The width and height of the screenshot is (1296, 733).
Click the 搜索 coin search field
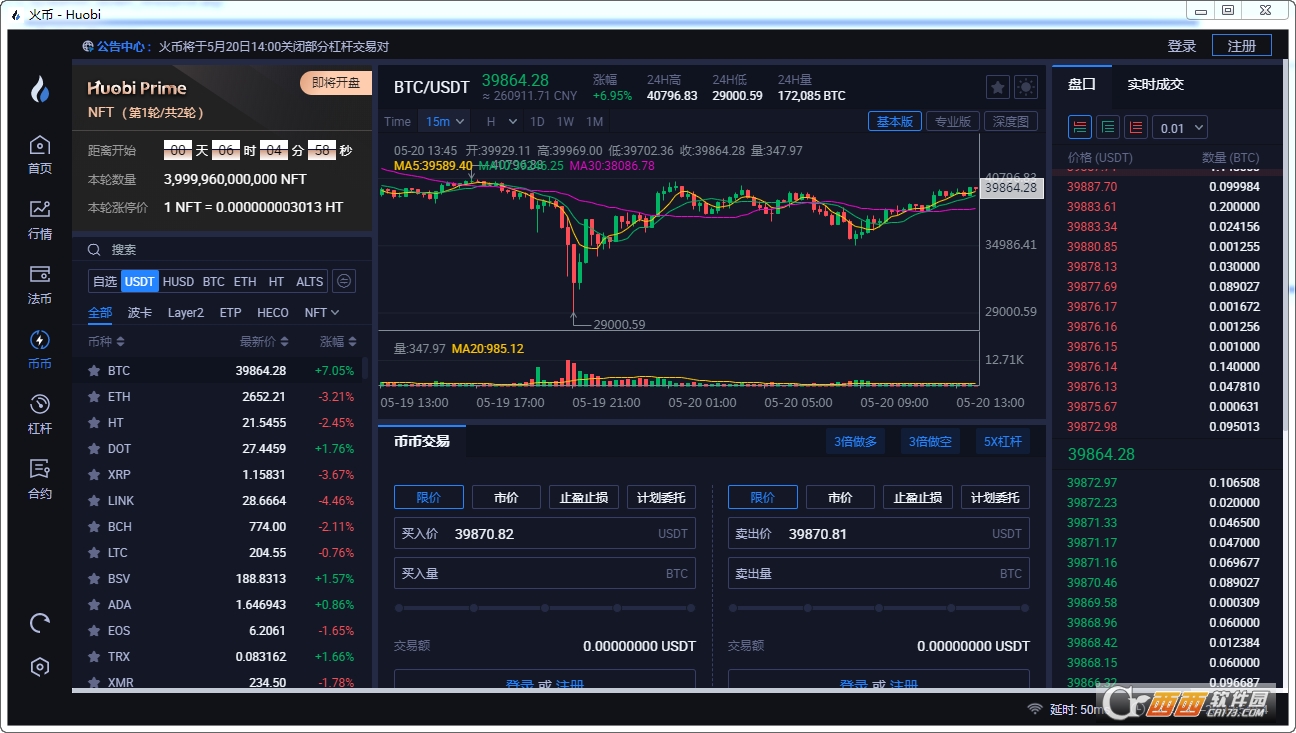(222, 250)
